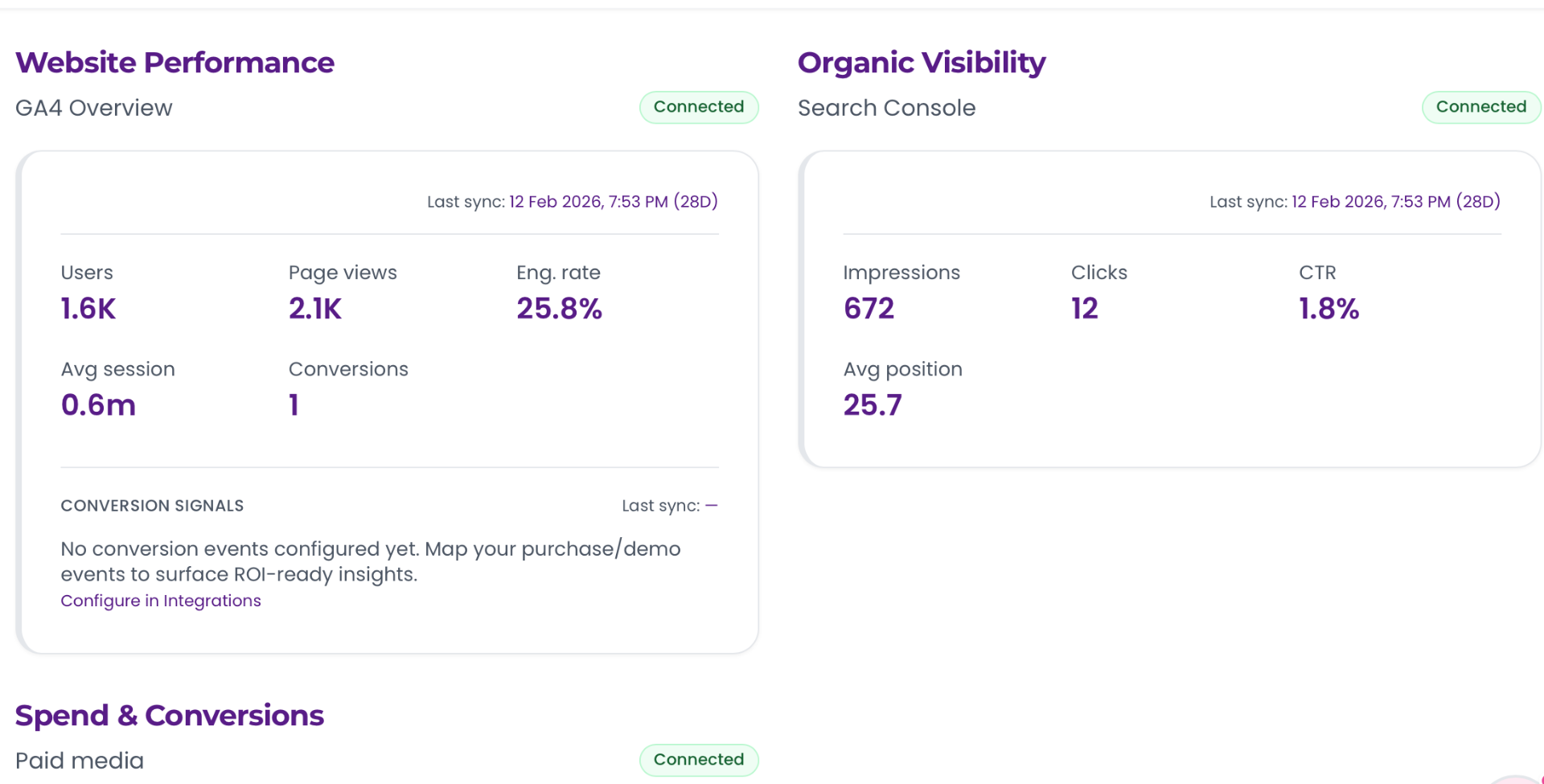
Task: Click the Users metric value 1.6K
Action: (88, 308)
